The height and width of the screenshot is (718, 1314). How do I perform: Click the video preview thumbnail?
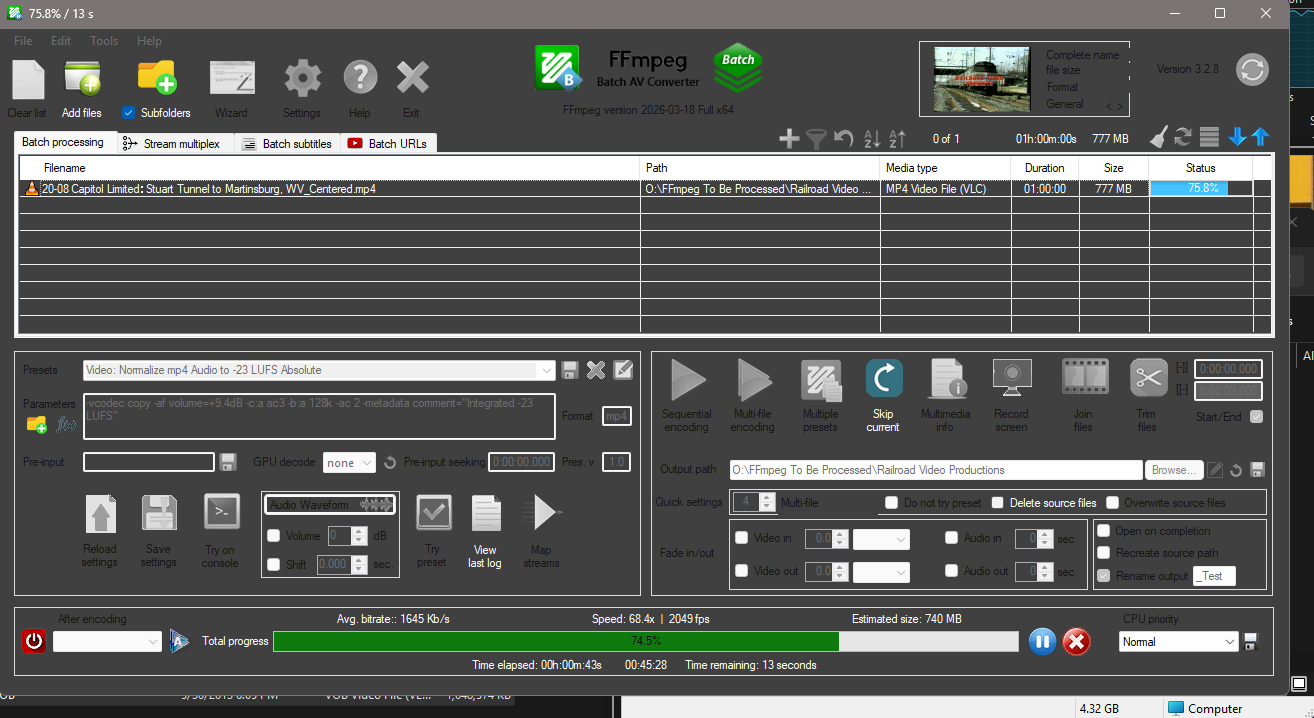click(980, 79)
